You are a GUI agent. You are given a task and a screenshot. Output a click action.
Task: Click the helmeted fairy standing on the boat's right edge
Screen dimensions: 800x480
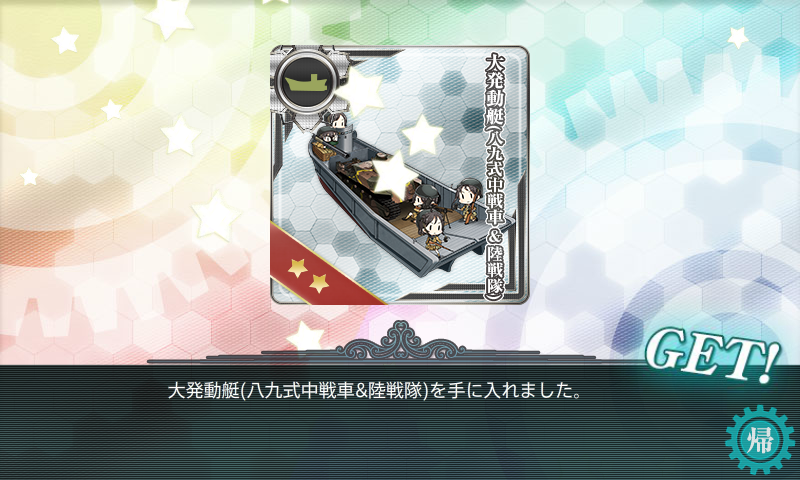coord(466,200)
